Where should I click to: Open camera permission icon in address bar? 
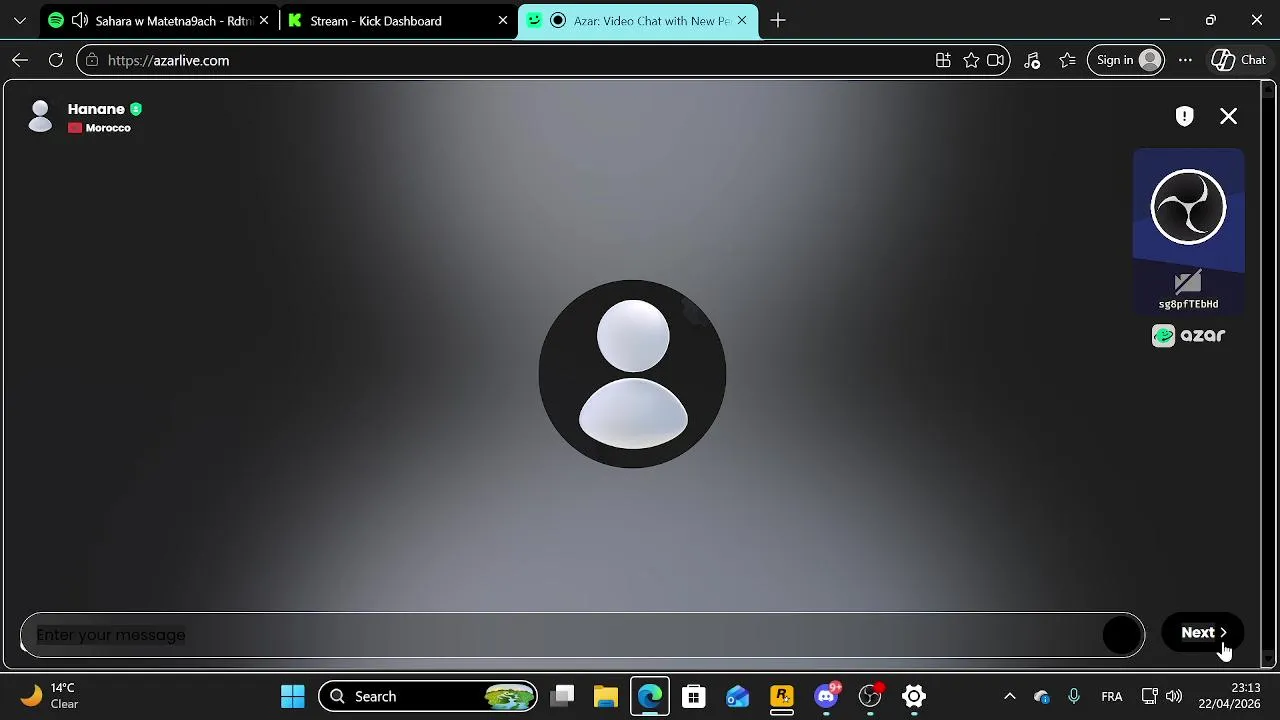(x=996, y=60)
